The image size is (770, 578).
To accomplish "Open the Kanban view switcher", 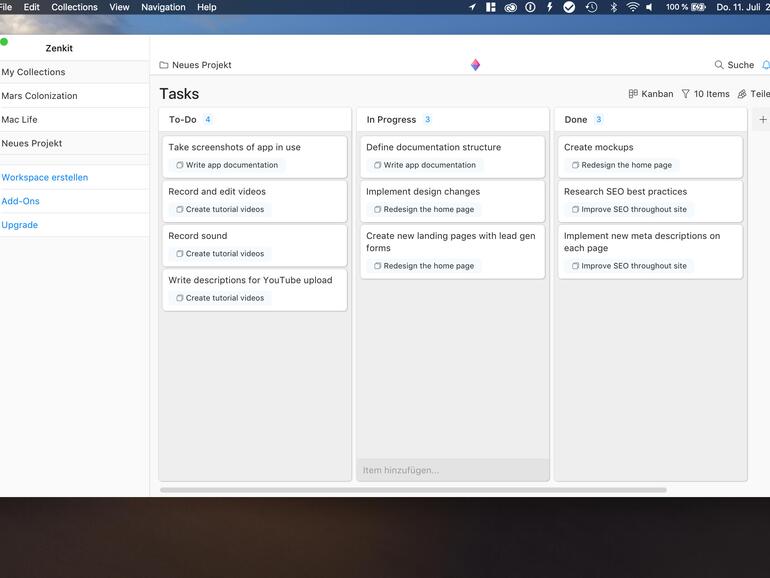I will (651, 93).
